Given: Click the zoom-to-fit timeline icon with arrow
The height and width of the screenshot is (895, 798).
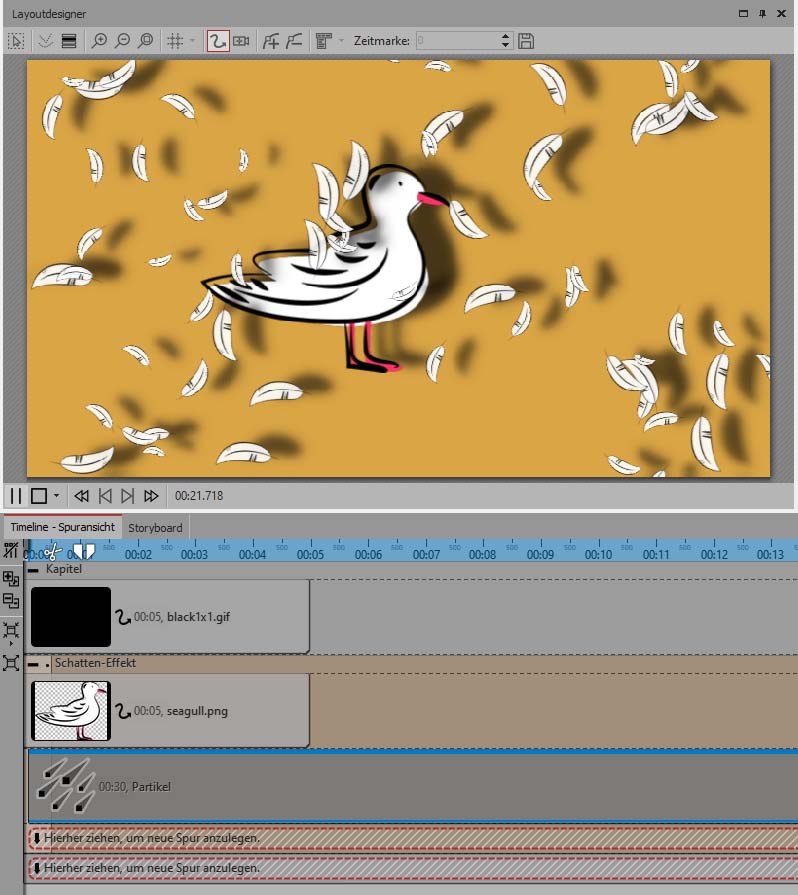Looking at the screenshot, I should tap(11, 631).
